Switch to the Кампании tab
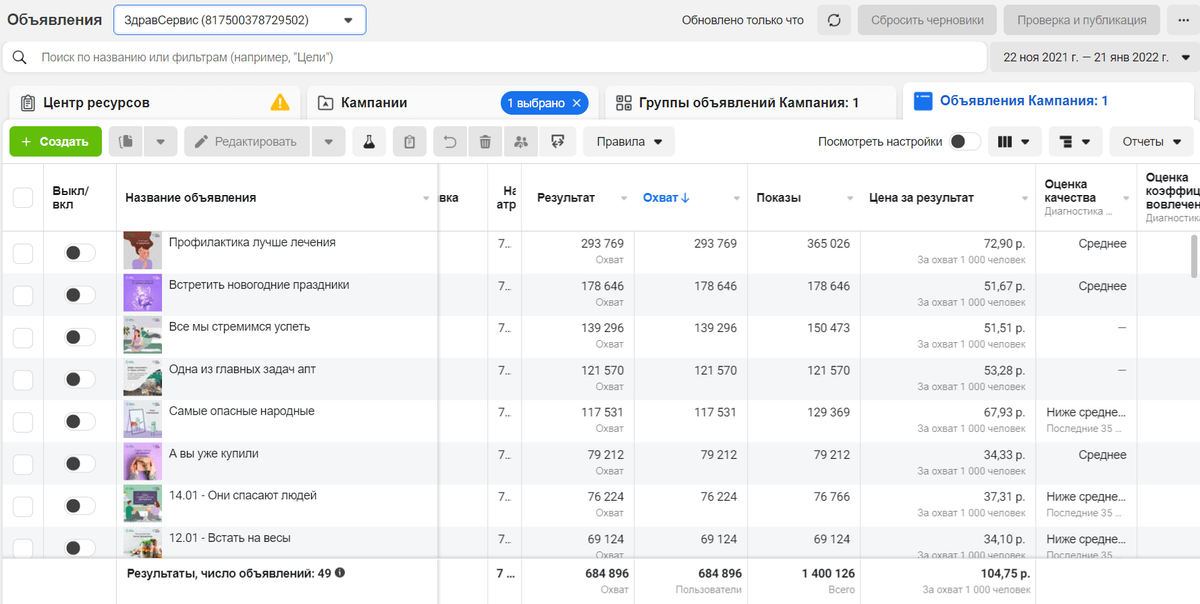Screen dimensions: 1200x604 point(450,103)
